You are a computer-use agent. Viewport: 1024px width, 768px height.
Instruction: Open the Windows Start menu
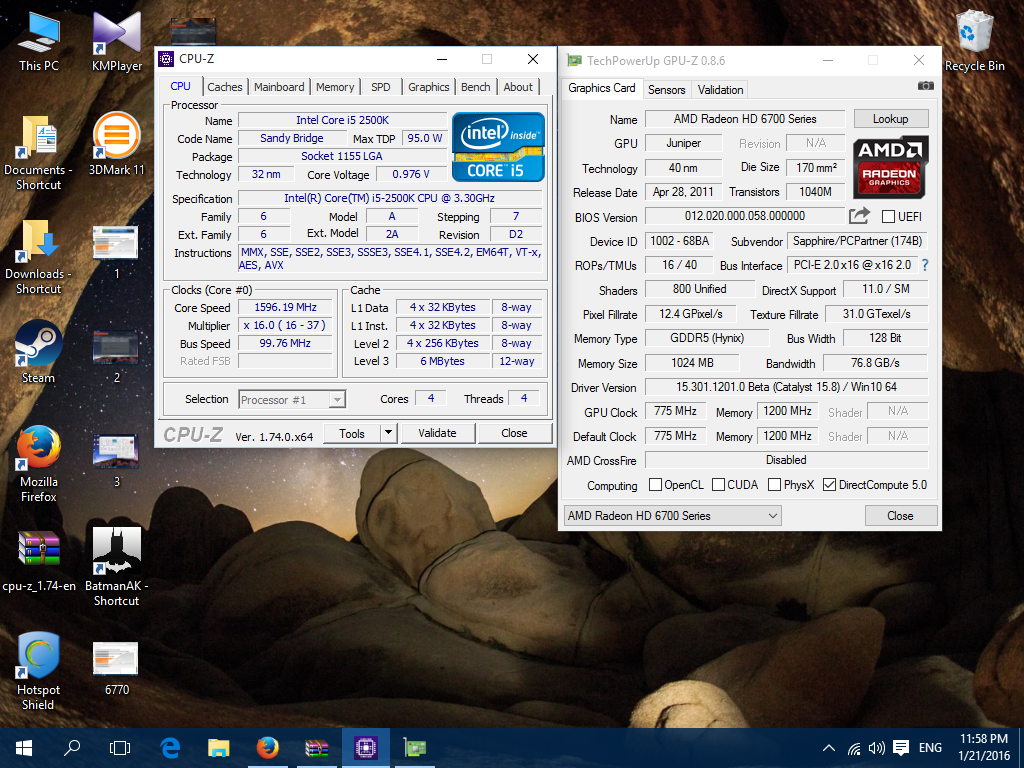pos(24,748)
